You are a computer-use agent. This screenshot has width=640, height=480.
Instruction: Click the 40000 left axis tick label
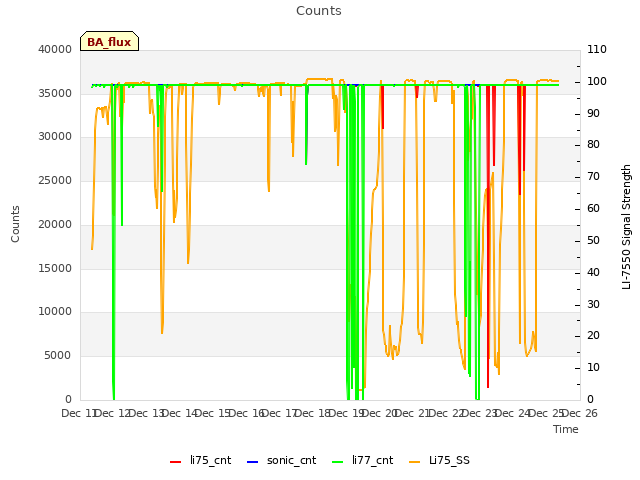click(55, 49)
